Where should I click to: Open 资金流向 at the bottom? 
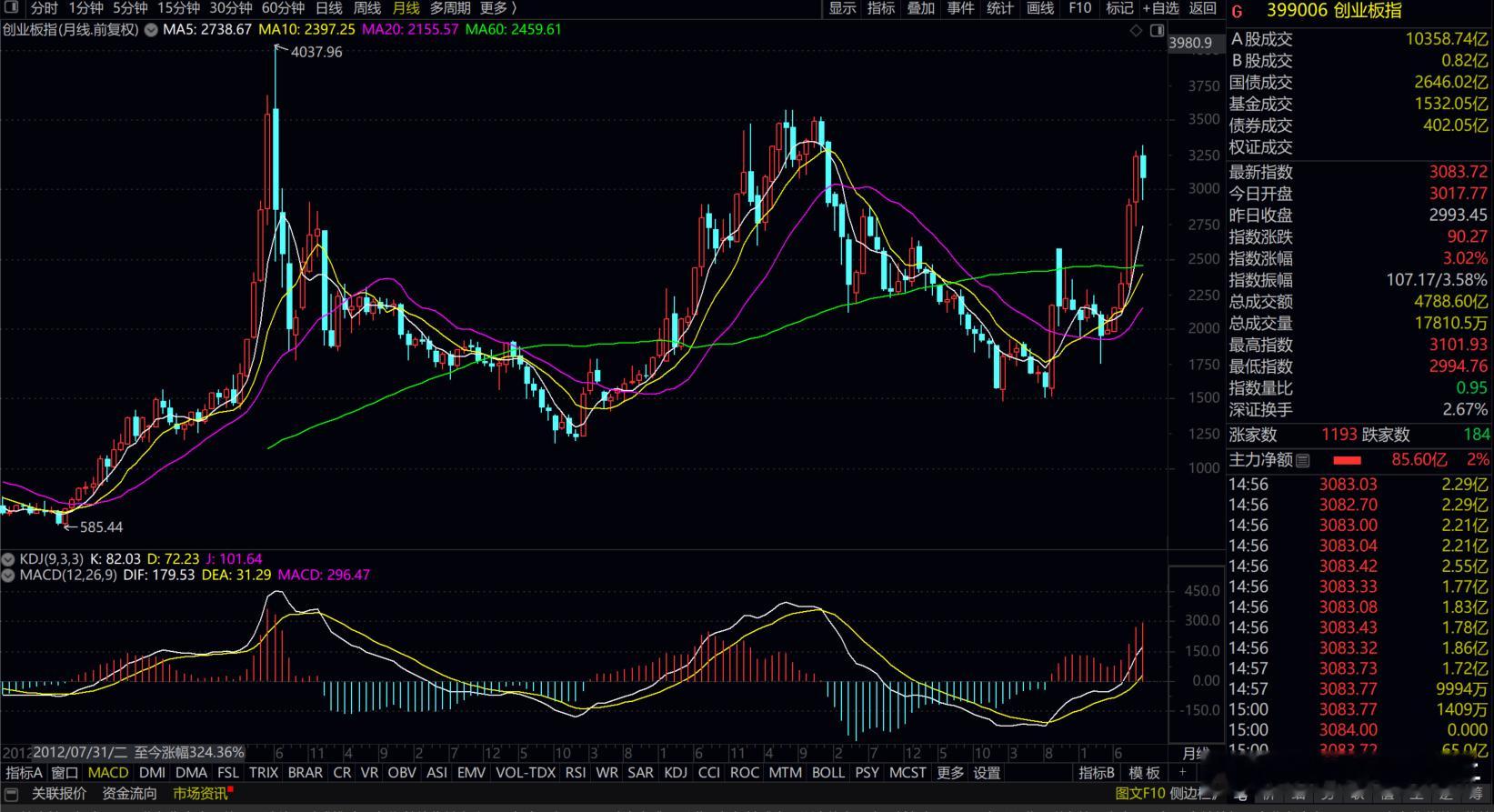[x=129, y=794]
